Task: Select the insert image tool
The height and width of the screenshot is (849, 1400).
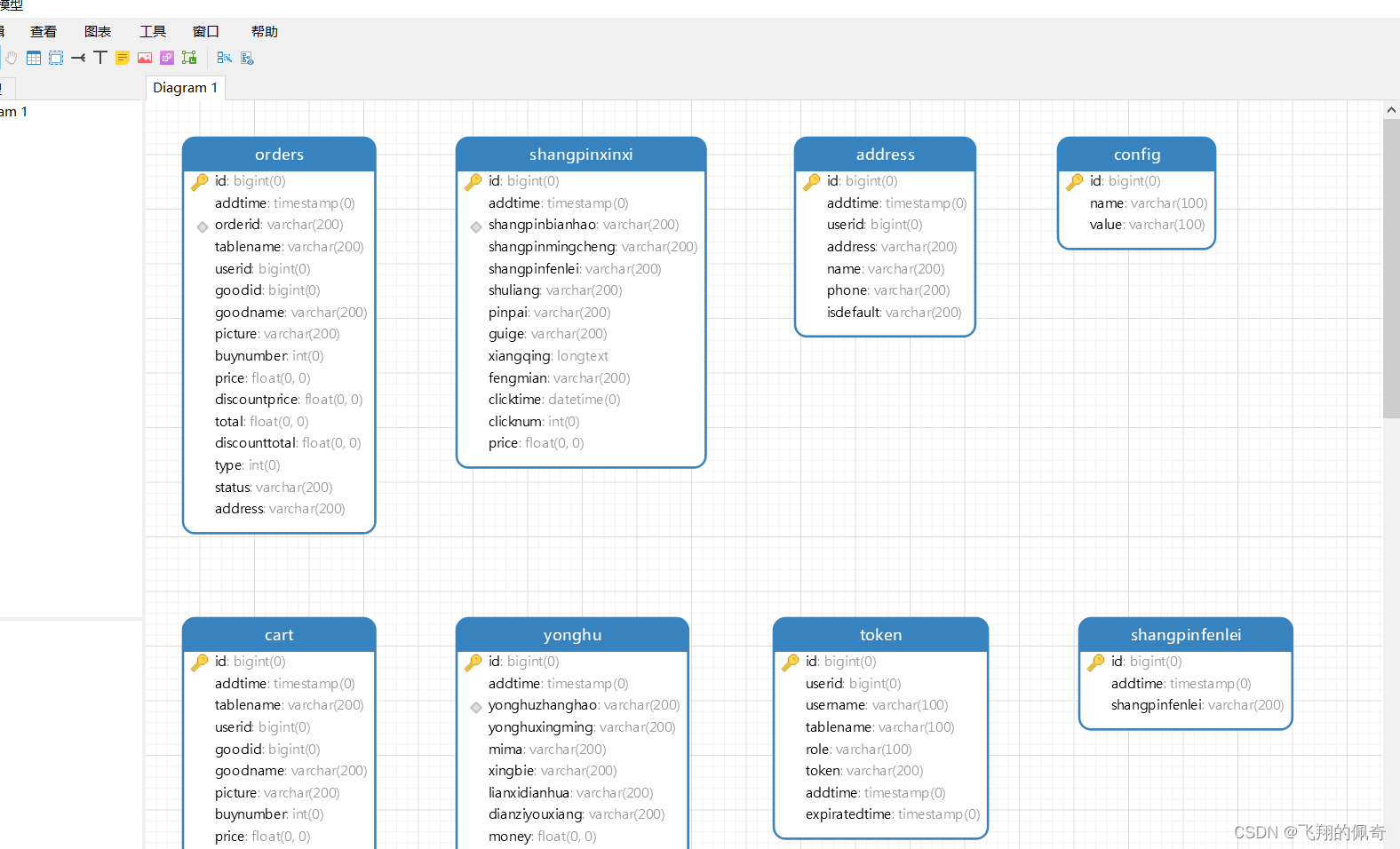Action: [145, 58]
